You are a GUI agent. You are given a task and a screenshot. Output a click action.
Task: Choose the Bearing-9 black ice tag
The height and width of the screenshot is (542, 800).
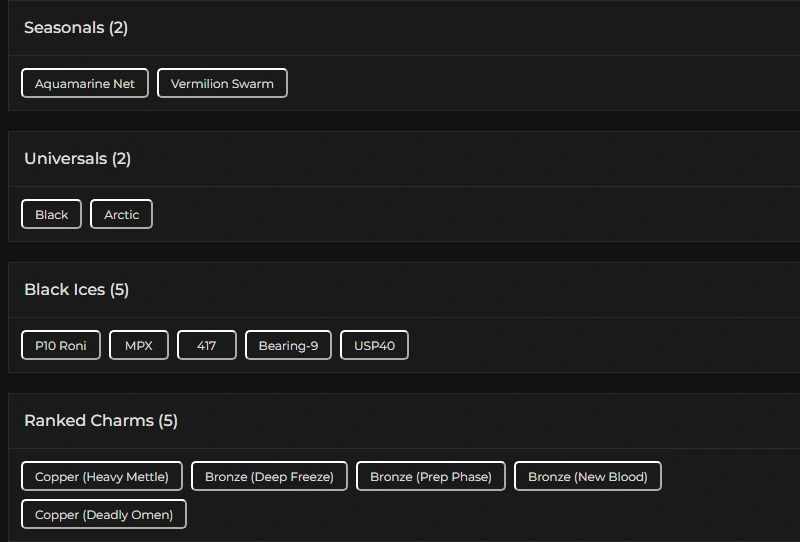[x=288, y=345]
